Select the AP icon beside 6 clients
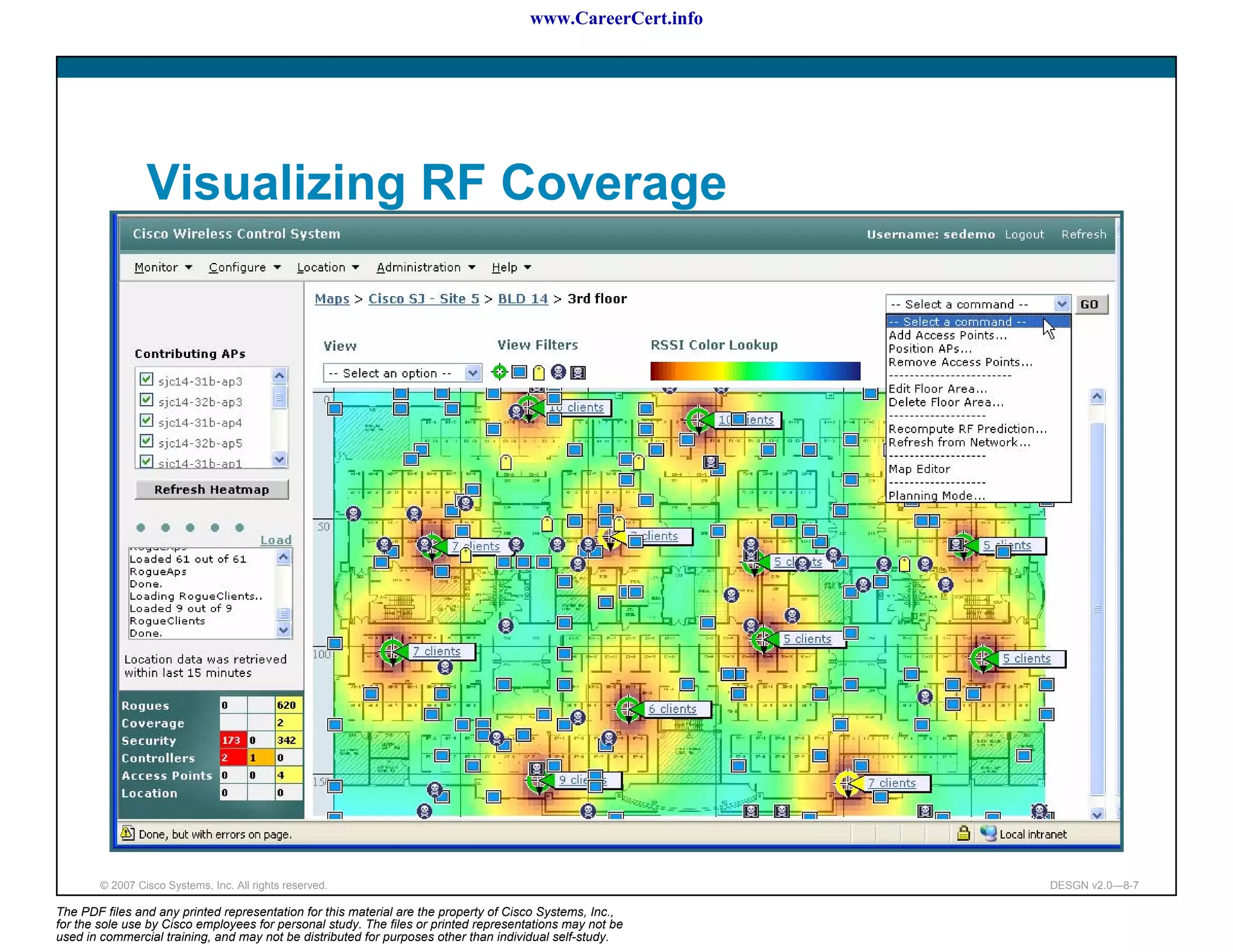Screen dimensions: 1233x952 (x=628, y=709)
